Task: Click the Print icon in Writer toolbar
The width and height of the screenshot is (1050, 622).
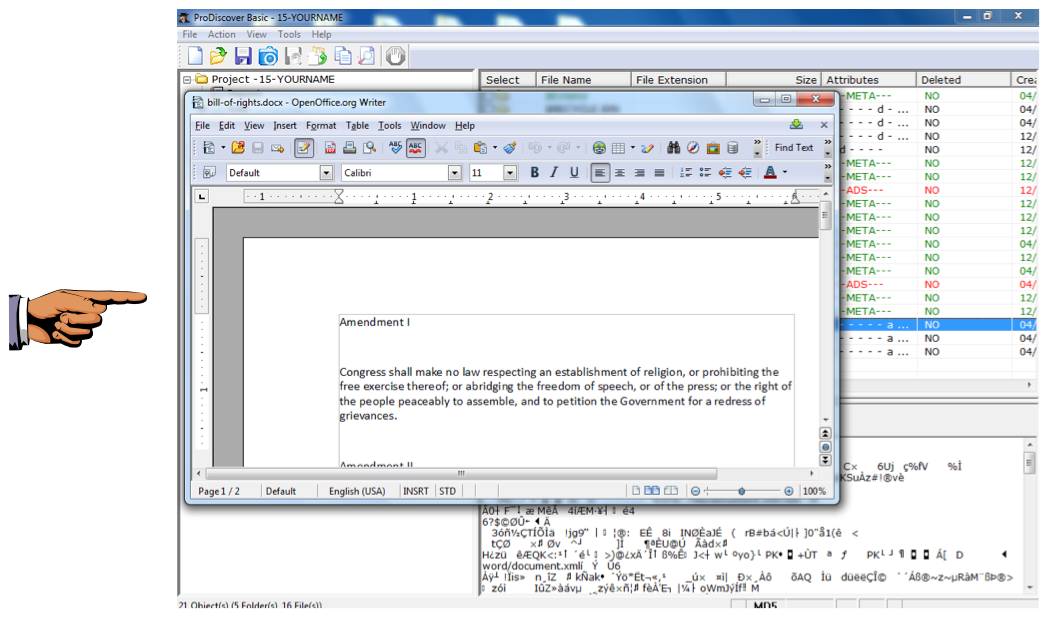Action: (x=350, y=148)
